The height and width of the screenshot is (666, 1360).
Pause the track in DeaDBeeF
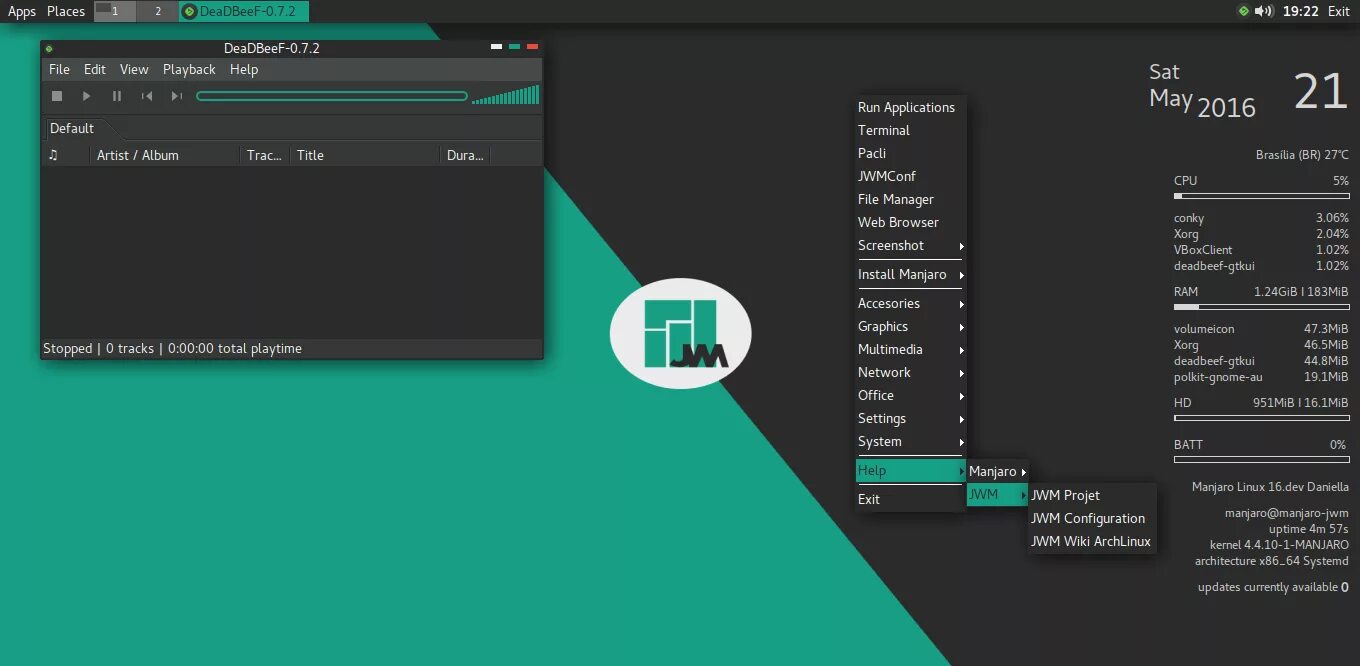pyautogui.click(x=117, y=96)
